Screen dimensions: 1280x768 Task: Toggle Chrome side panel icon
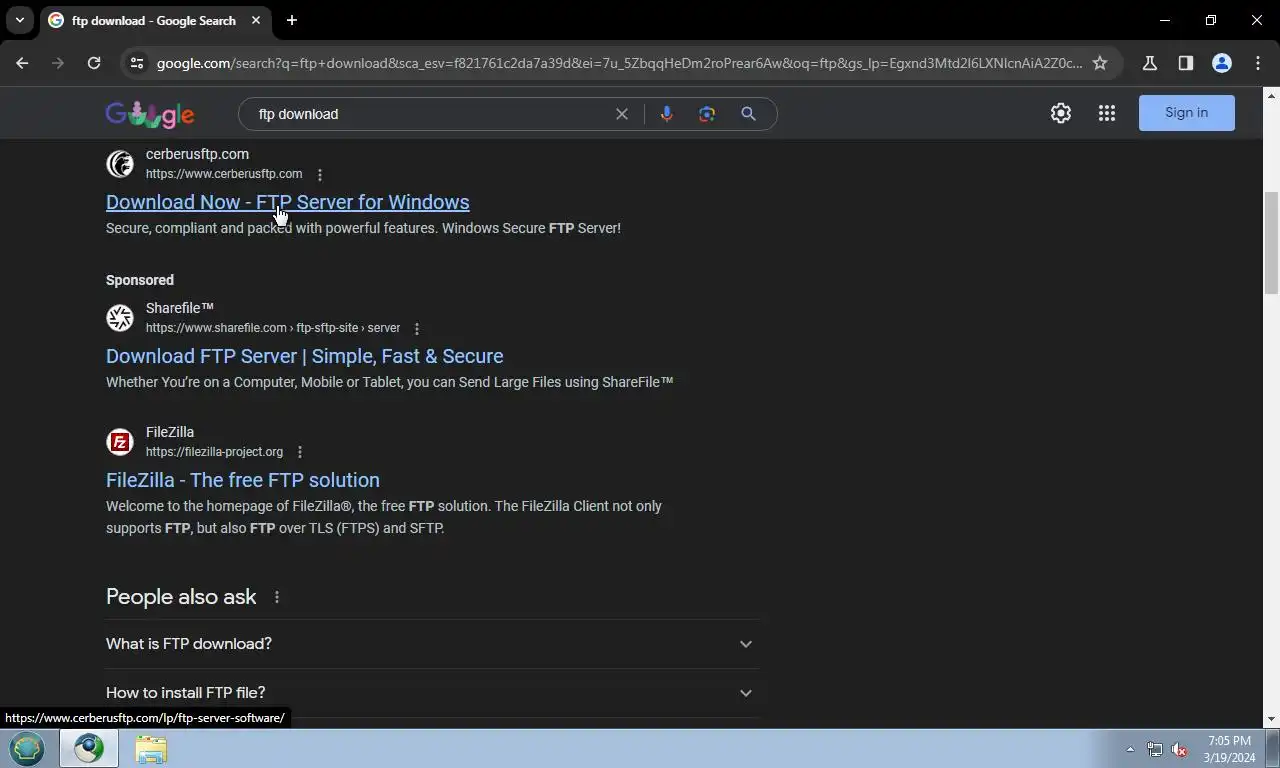1186,63
